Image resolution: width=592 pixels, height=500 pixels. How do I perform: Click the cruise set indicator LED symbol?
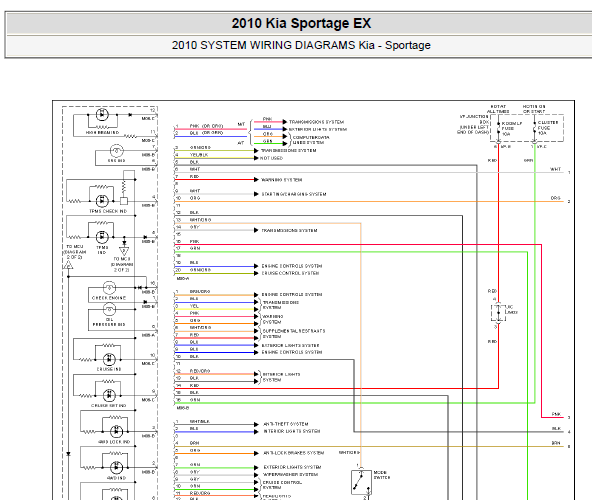(109, 395)
